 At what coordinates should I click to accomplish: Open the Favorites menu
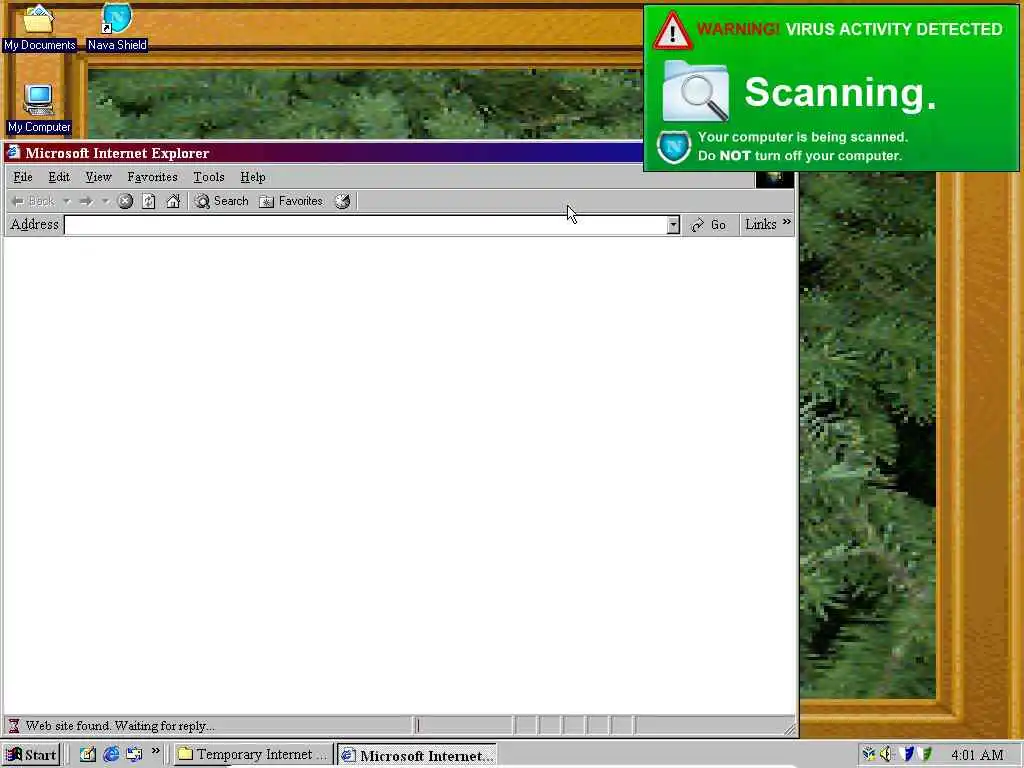coord(152,177)
